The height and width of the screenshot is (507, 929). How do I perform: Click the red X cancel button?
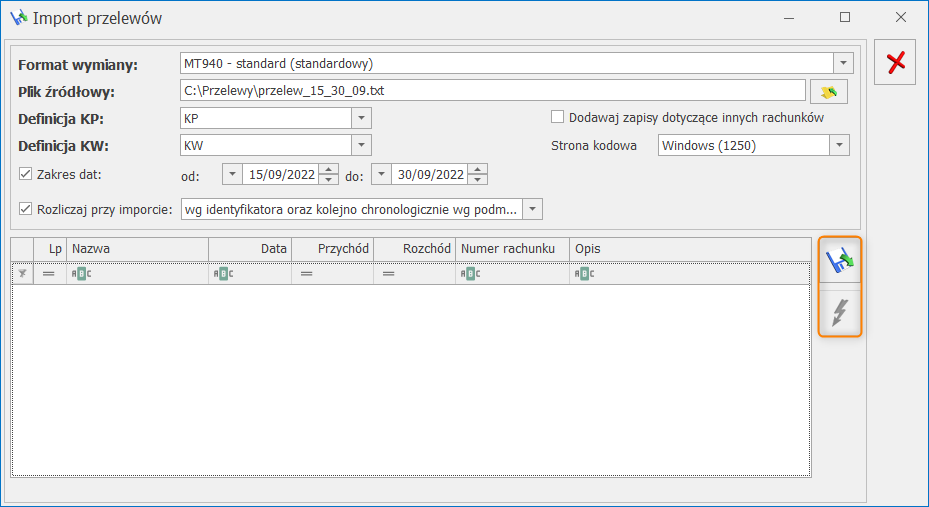[x=895, y=62]
